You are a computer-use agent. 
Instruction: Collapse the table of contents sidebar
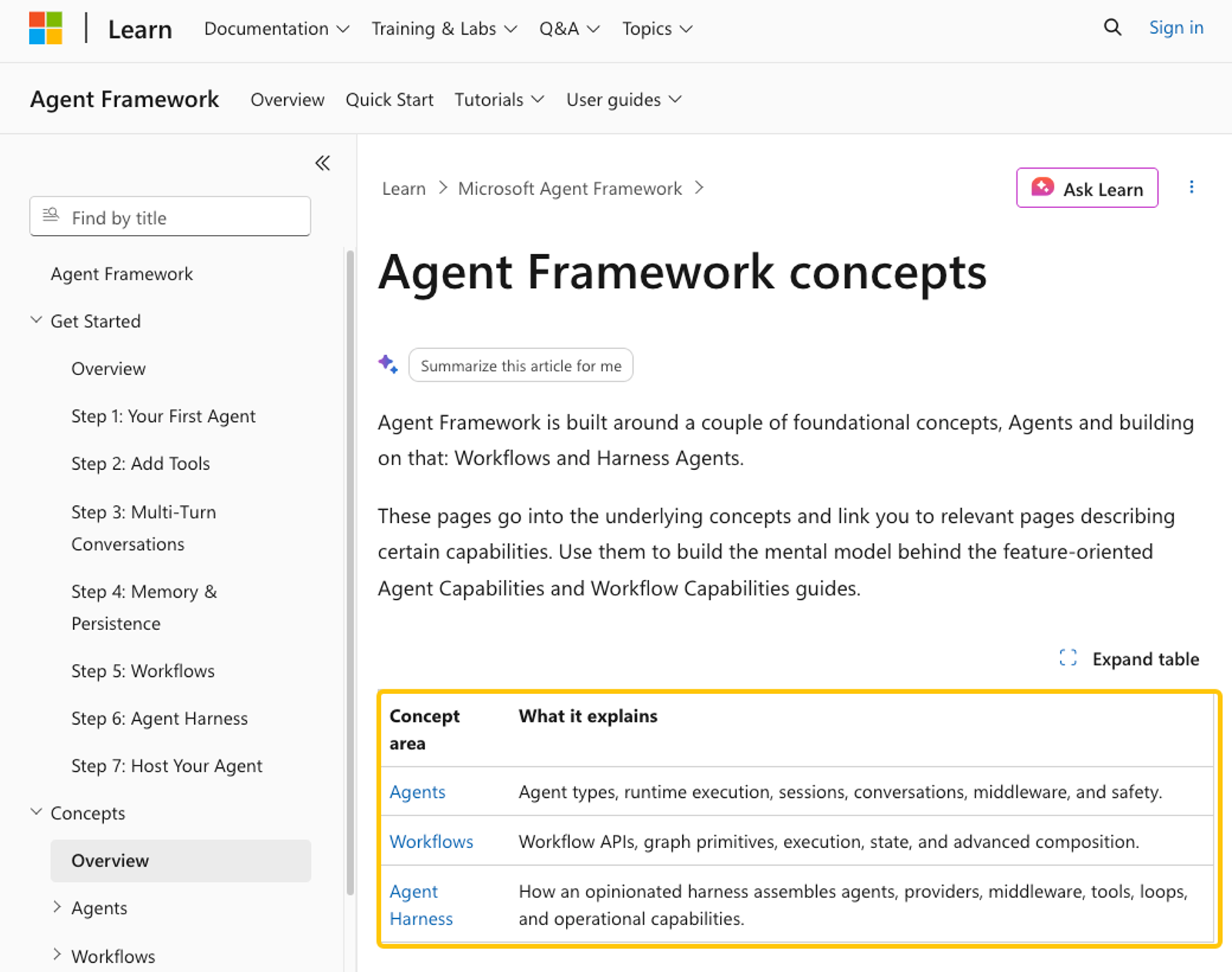(323, 163)
